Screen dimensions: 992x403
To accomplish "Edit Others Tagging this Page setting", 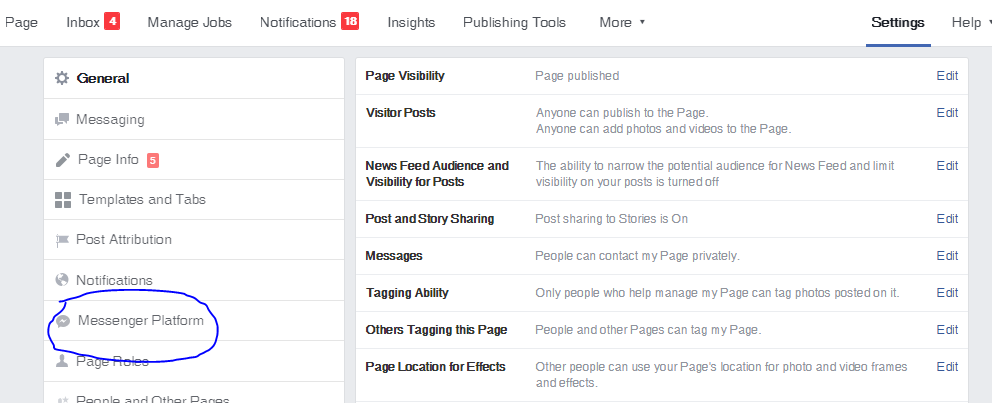I will [947, 330].
